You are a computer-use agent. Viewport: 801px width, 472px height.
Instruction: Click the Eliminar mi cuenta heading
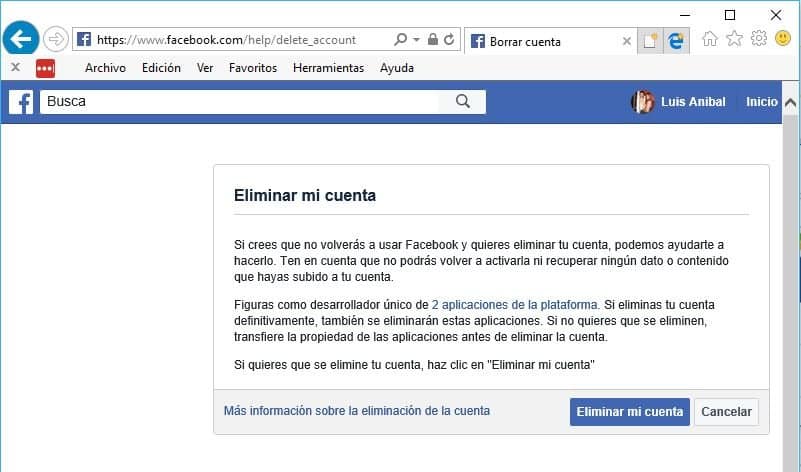(x=305, y=195)
